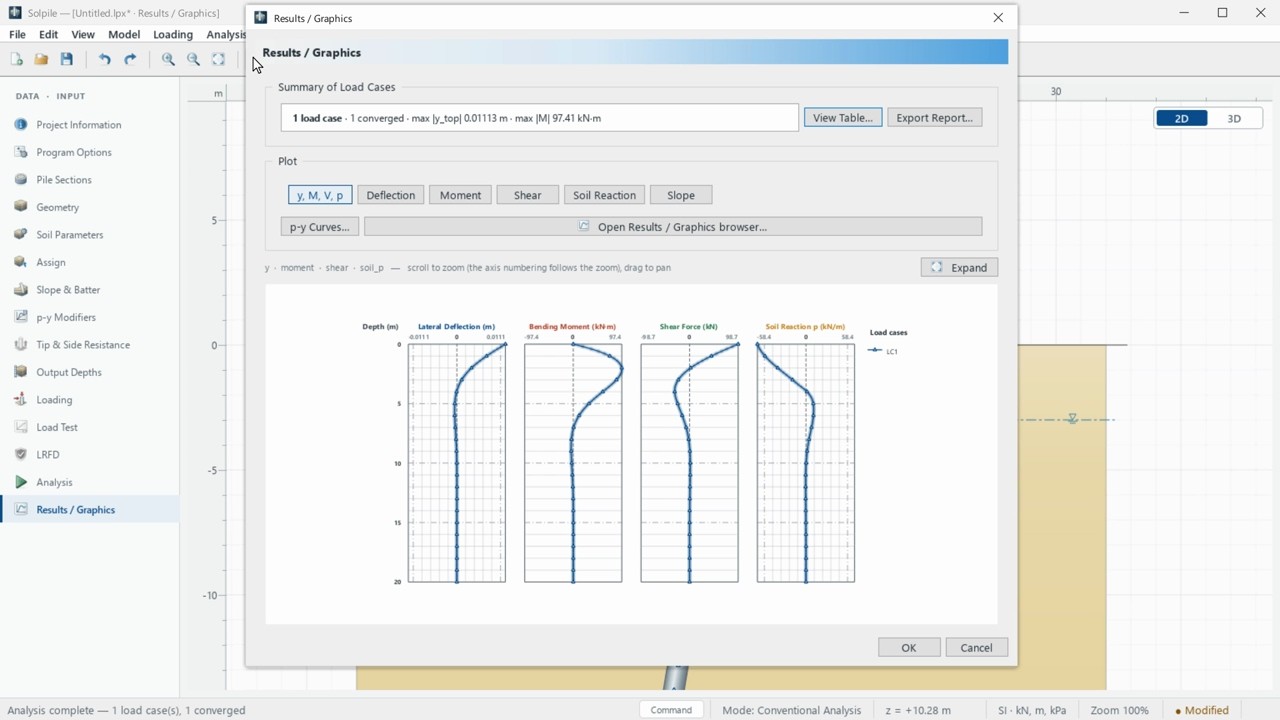Open the Slope & Batter settings
Viewport: 1280px width, 720px height.
[89, 290]
